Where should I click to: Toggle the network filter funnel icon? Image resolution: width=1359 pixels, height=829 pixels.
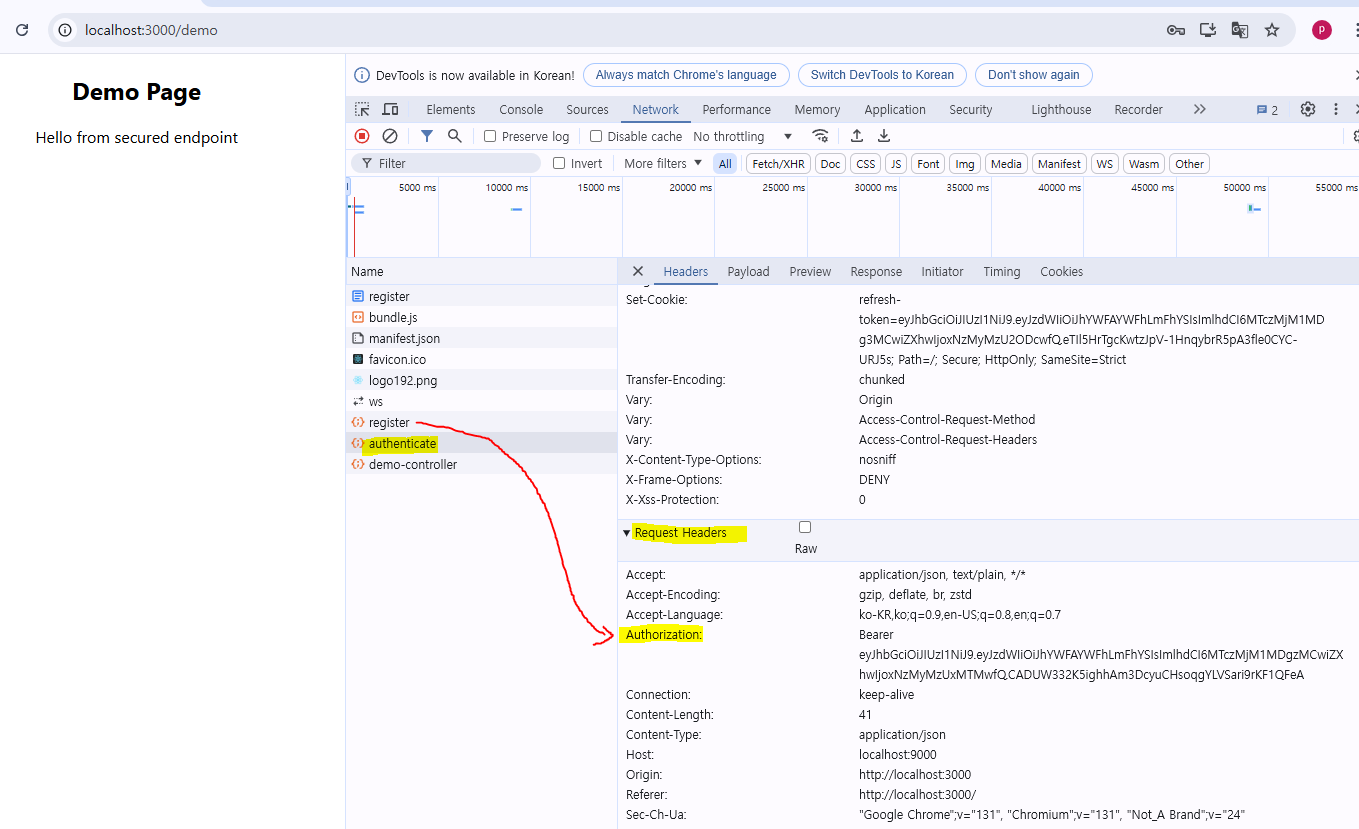coord(427,136)
